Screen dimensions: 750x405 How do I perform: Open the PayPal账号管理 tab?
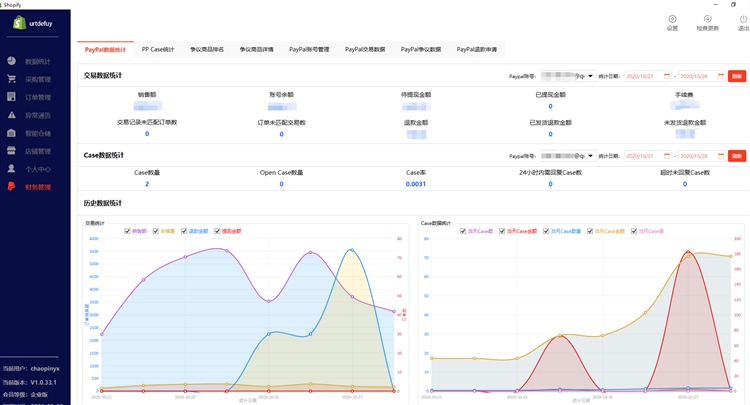click(309, 49)
